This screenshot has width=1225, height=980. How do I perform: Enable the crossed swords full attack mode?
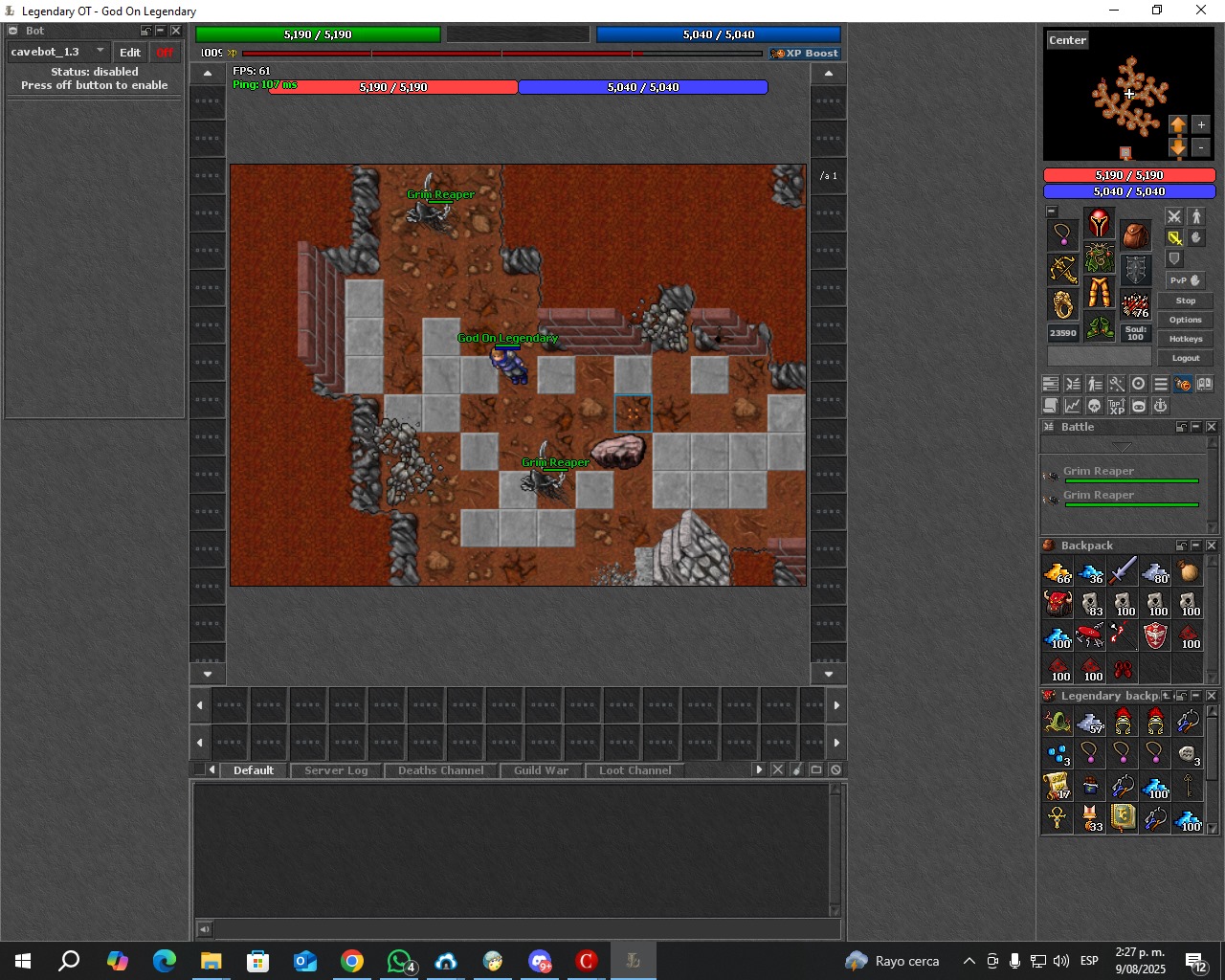(x=1174, y=216)
